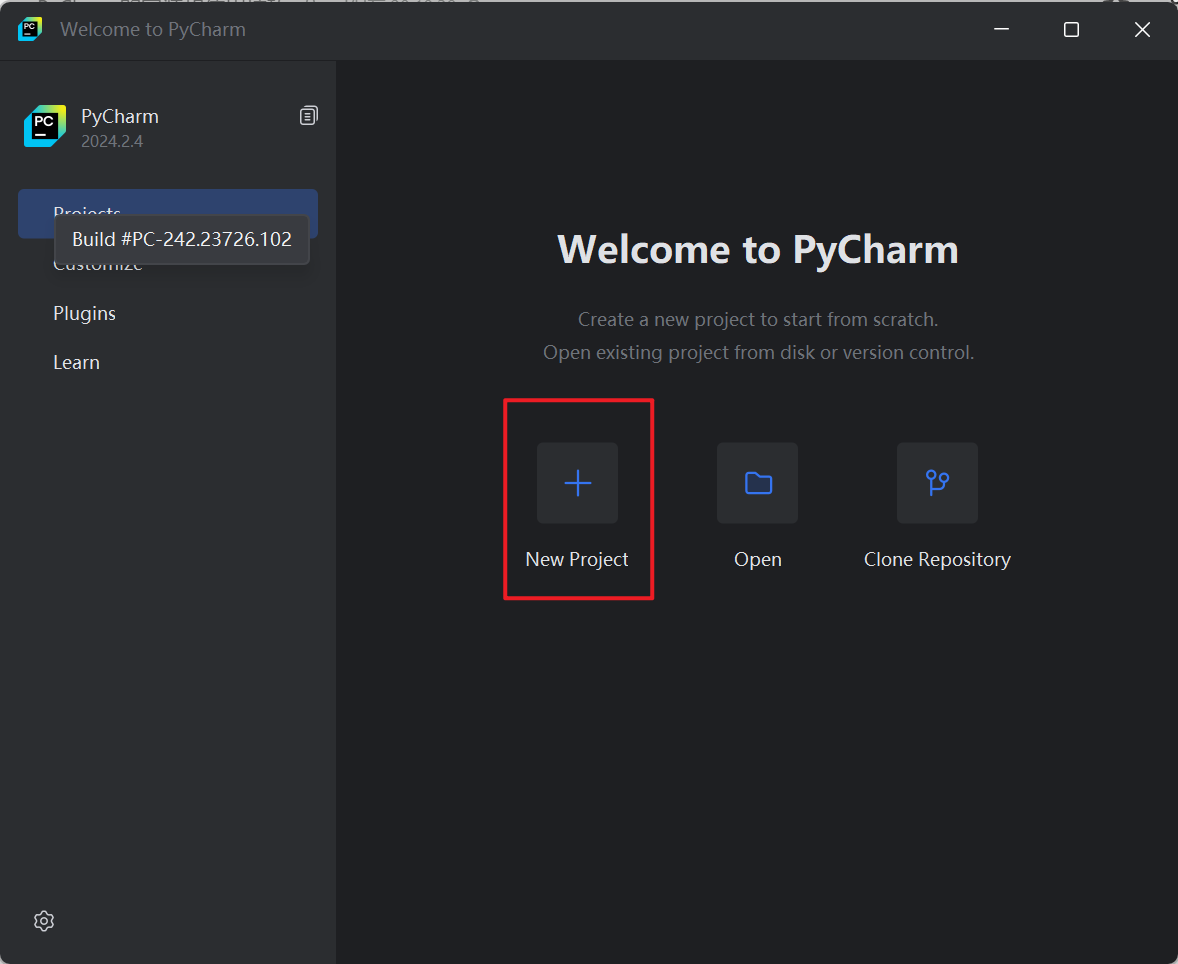Close the Welcome to PyCharm window
Viewport: 1178px width, 964px height.
(x=1142, y=29)
